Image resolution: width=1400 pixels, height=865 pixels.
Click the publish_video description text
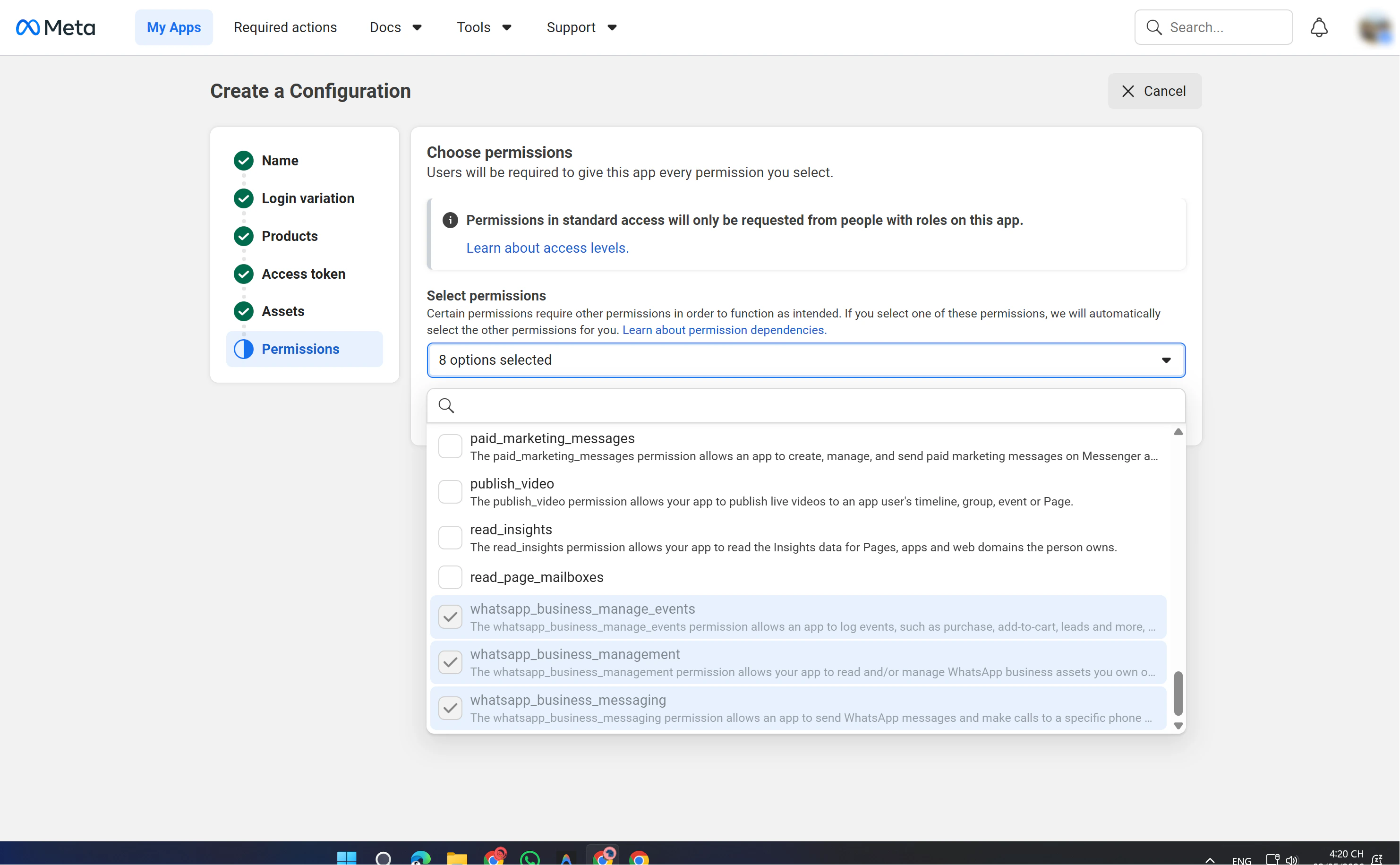click(x=771, y=502)
